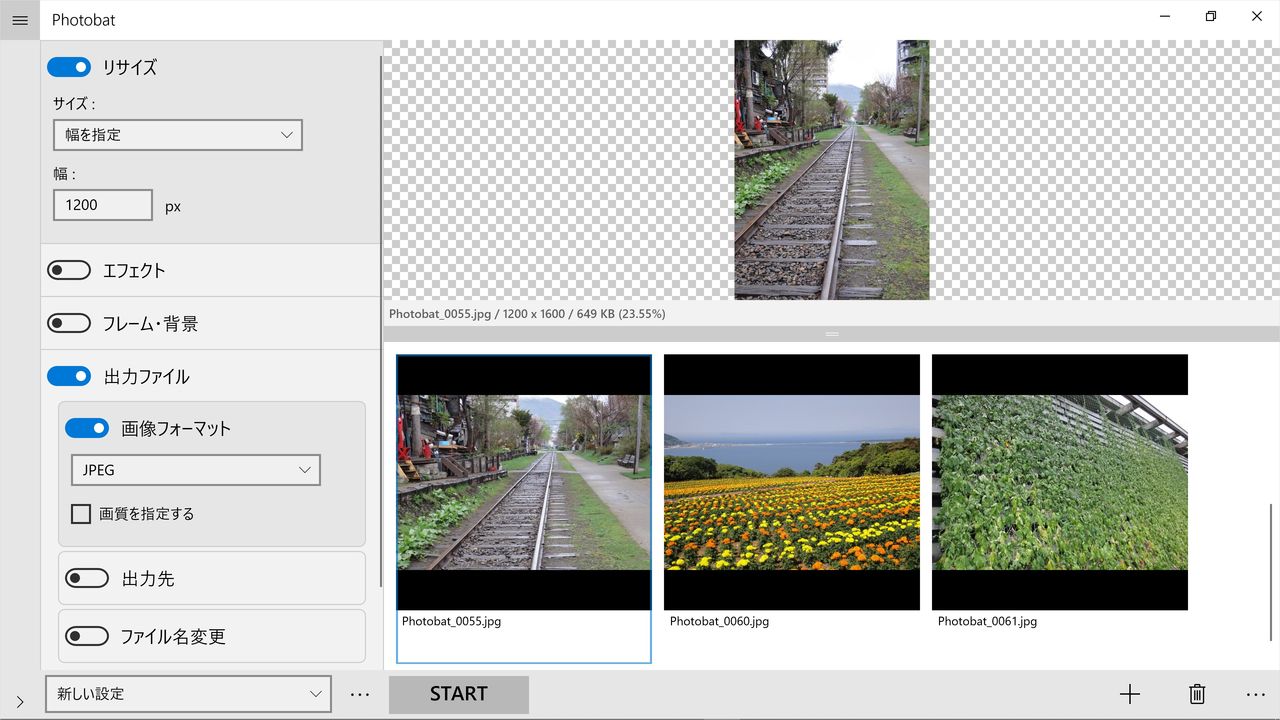
Task: Minimize the Photobat window
Action: click(1166, 16)
